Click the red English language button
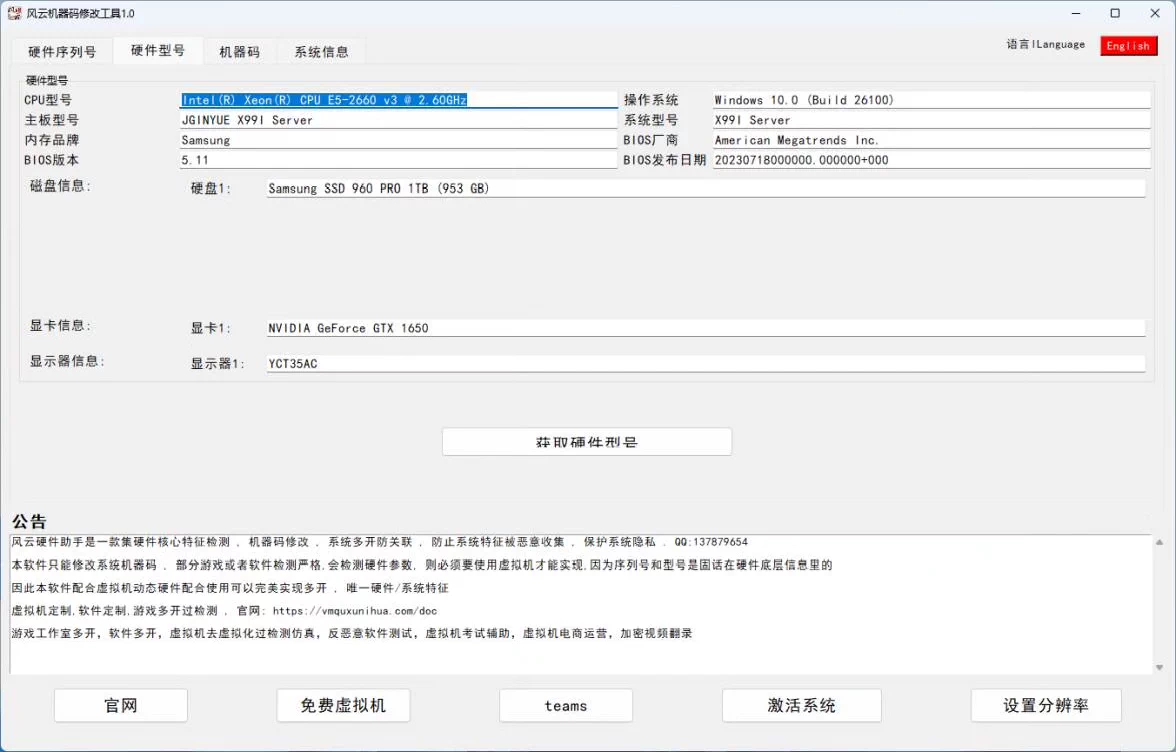The image size is (1176, 752). click(1128, 45)
